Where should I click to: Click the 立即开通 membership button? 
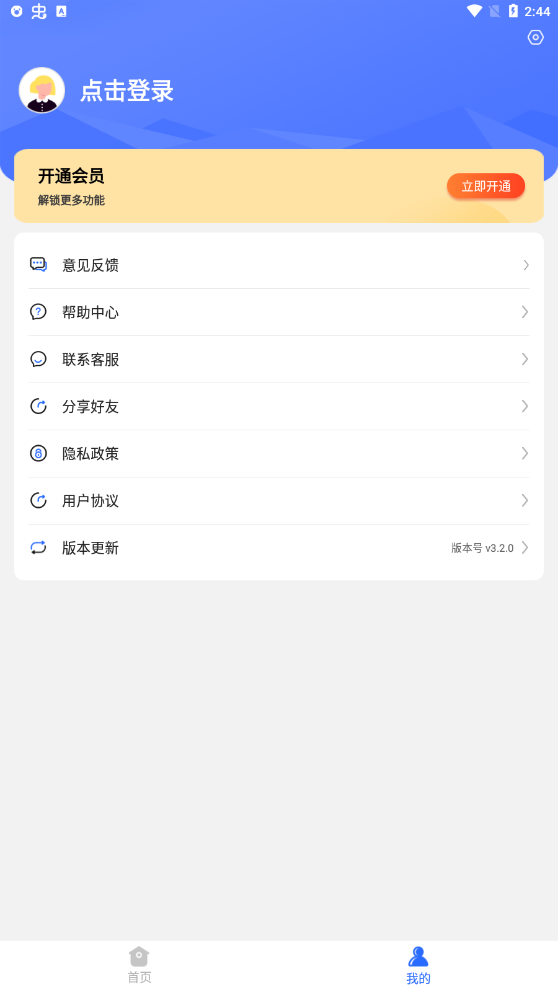(x=486, y=186)
